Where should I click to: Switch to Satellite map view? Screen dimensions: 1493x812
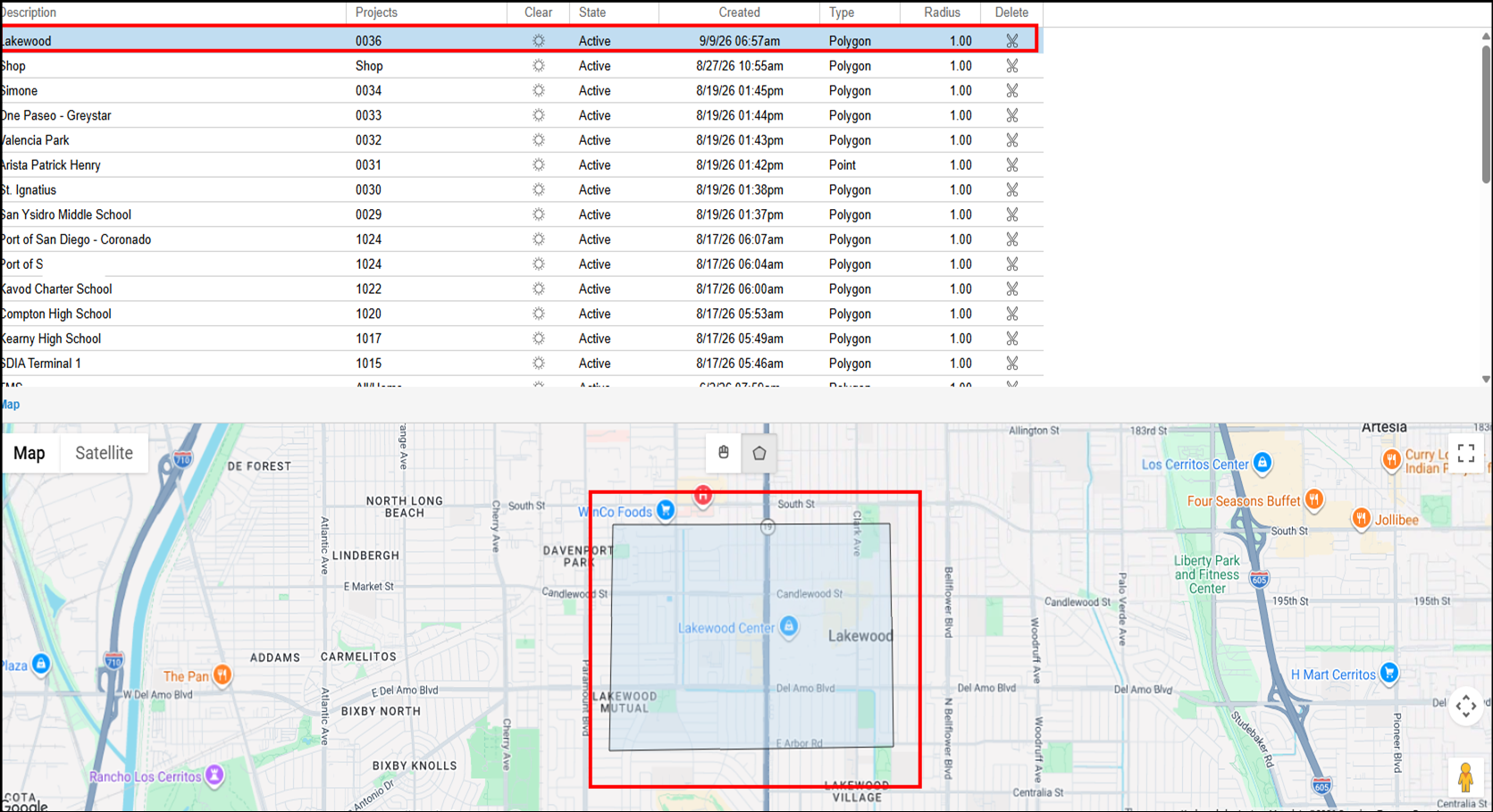104,453
